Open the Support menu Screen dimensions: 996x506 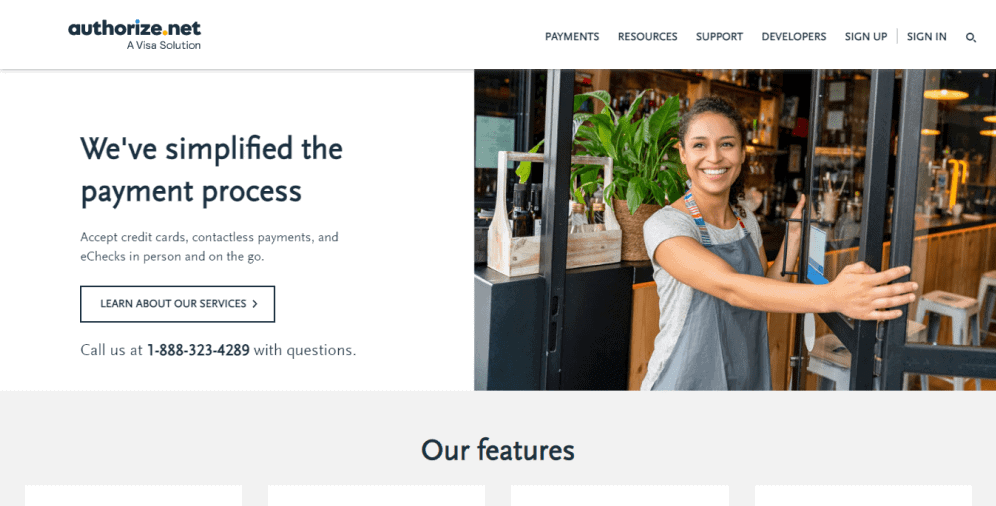click(x=719, y=37)
